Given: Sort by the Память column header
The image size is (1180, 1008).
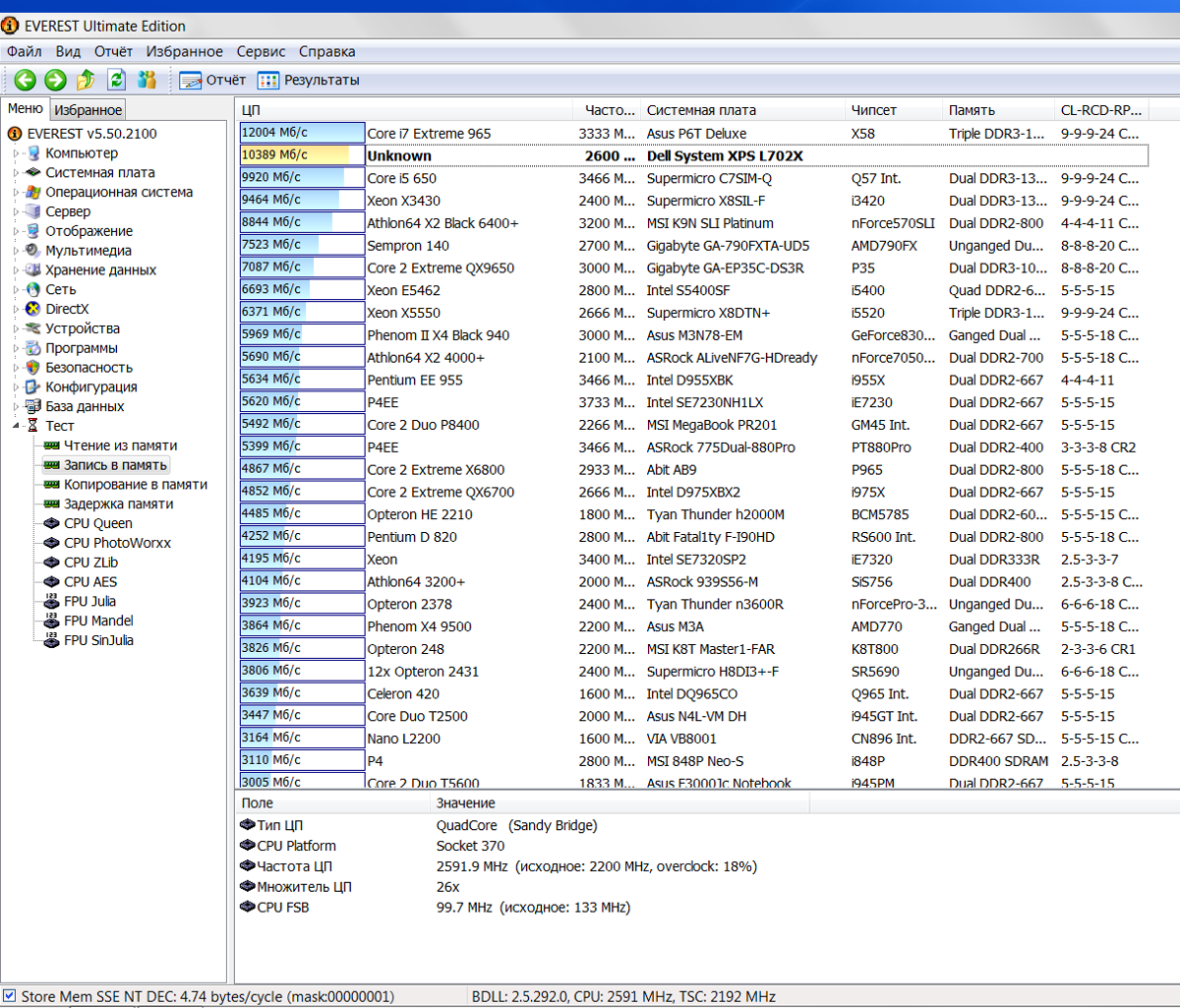Looking at the screenshot, I should pyautogui.click(x=998, y=110).
